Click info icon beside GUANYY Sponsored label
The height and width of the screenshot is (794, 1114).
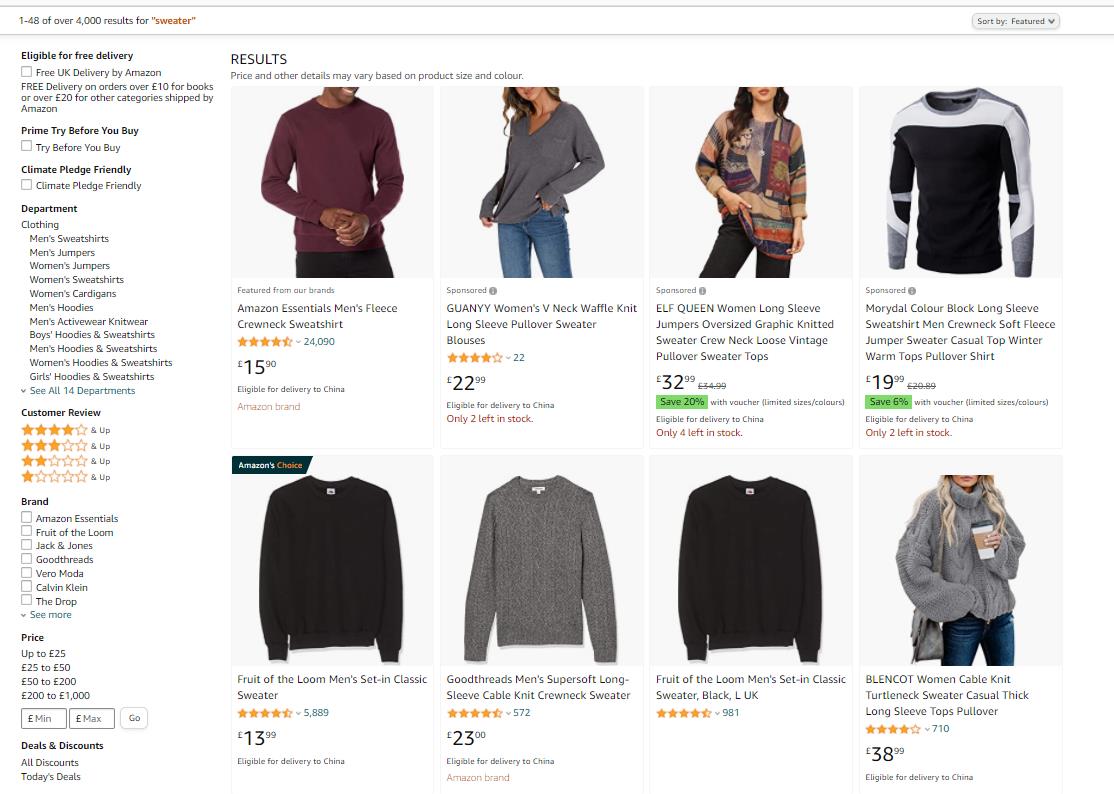click(x=493, y=291)
